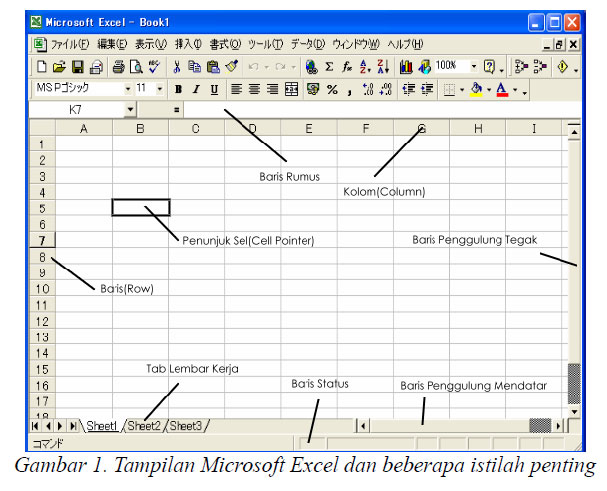Go to last sheet tab navigation arrow

[73, 426]
